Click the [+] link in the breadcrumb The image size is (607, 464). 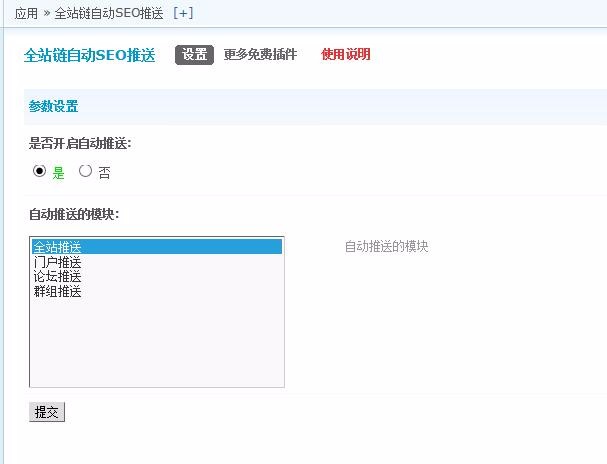[183, 13]
